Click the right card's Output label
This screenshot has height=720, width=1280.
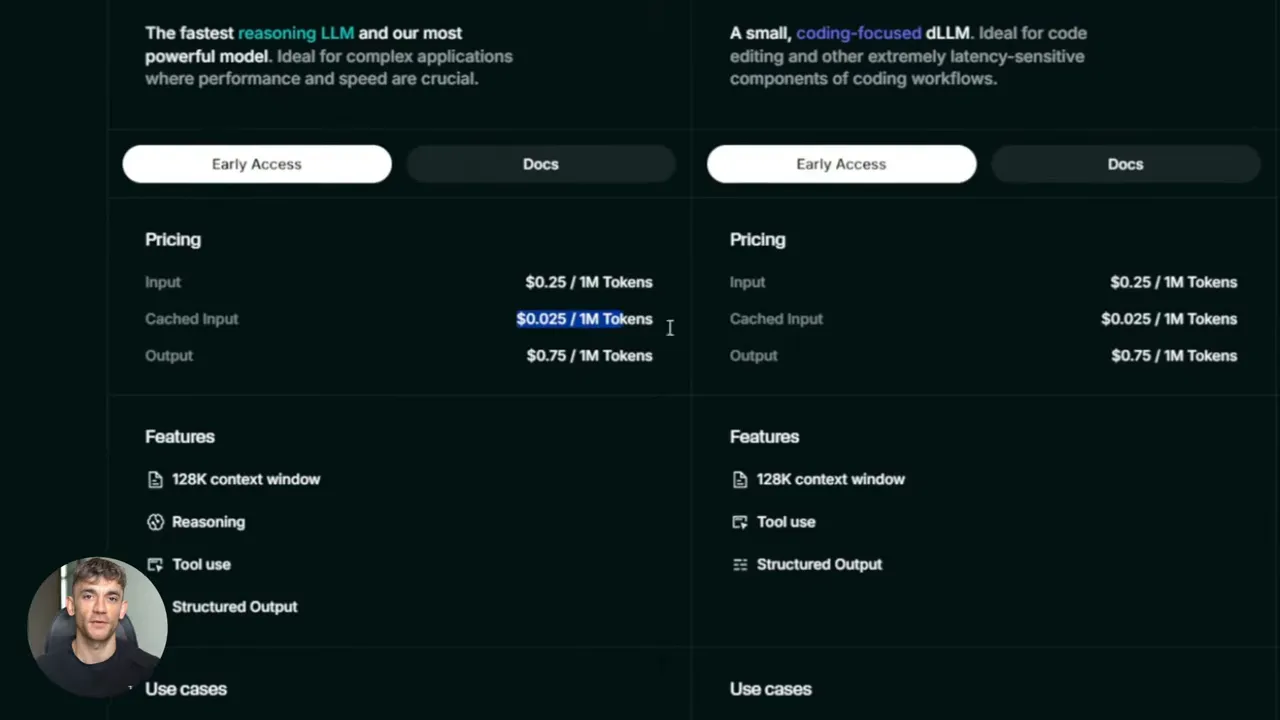pyautogui.click(x=754, y=355)
